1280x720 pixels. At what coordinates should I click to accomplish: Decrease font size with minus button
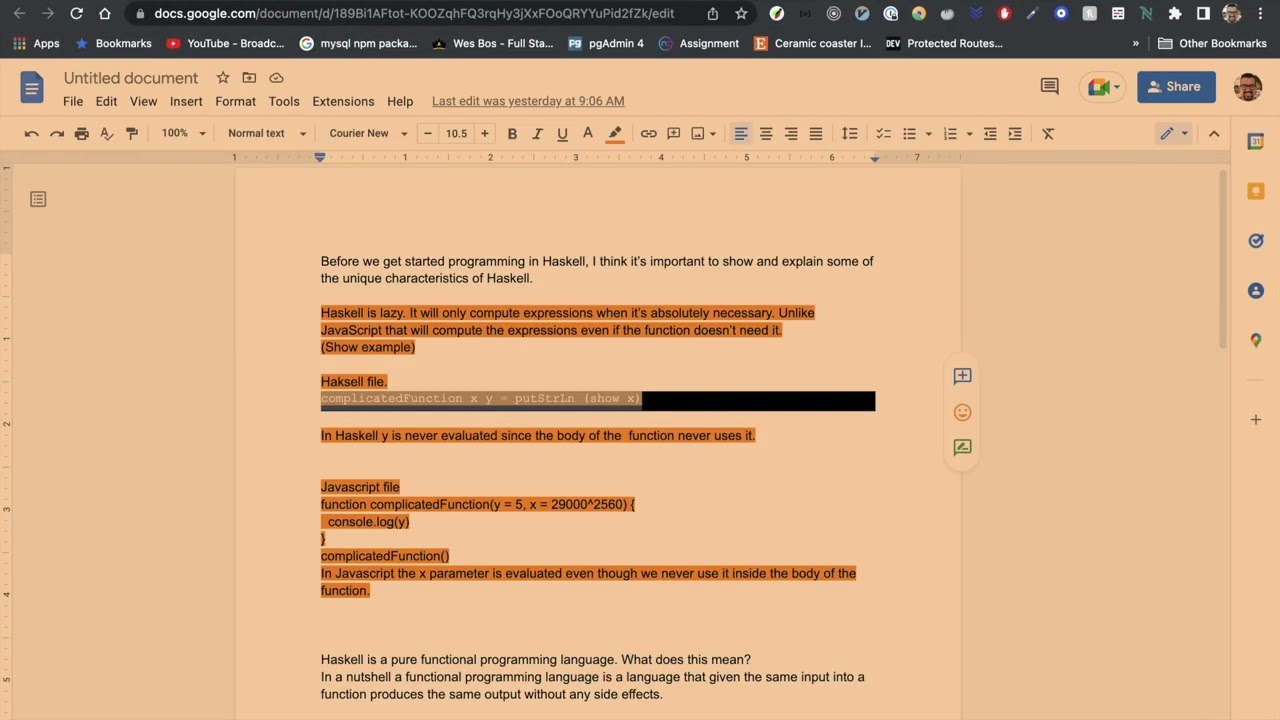click(x=428, y=133)
